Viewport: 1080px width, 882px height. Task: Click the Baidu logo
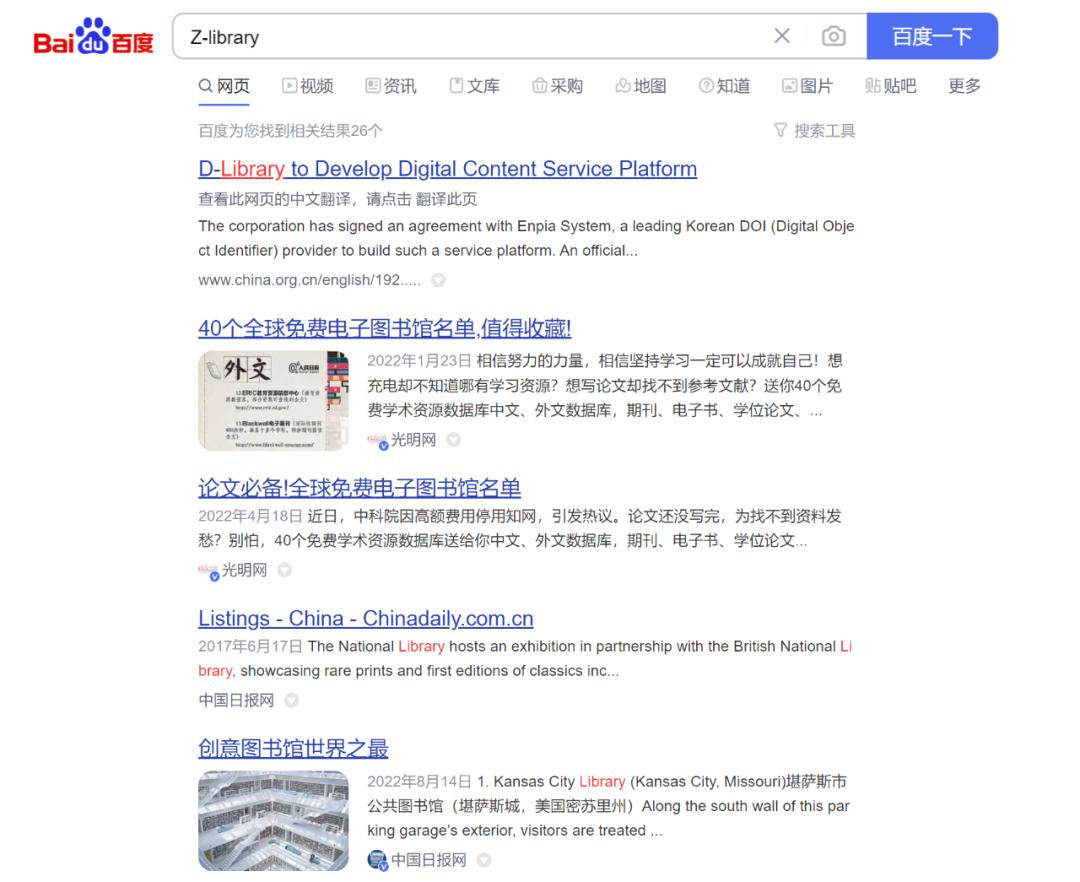[x=92, y=36]
